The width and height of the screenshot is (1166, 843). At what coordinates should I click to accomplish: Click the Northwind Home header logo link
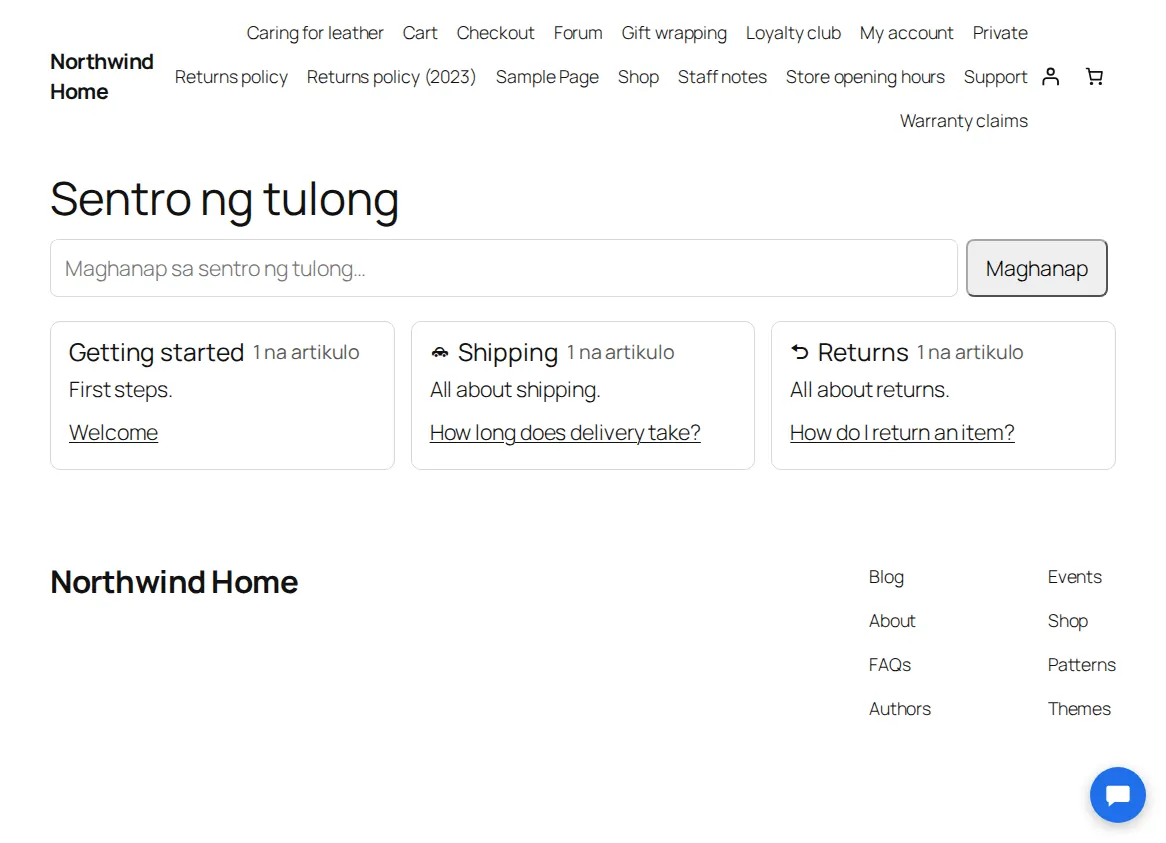click(102, 77)
